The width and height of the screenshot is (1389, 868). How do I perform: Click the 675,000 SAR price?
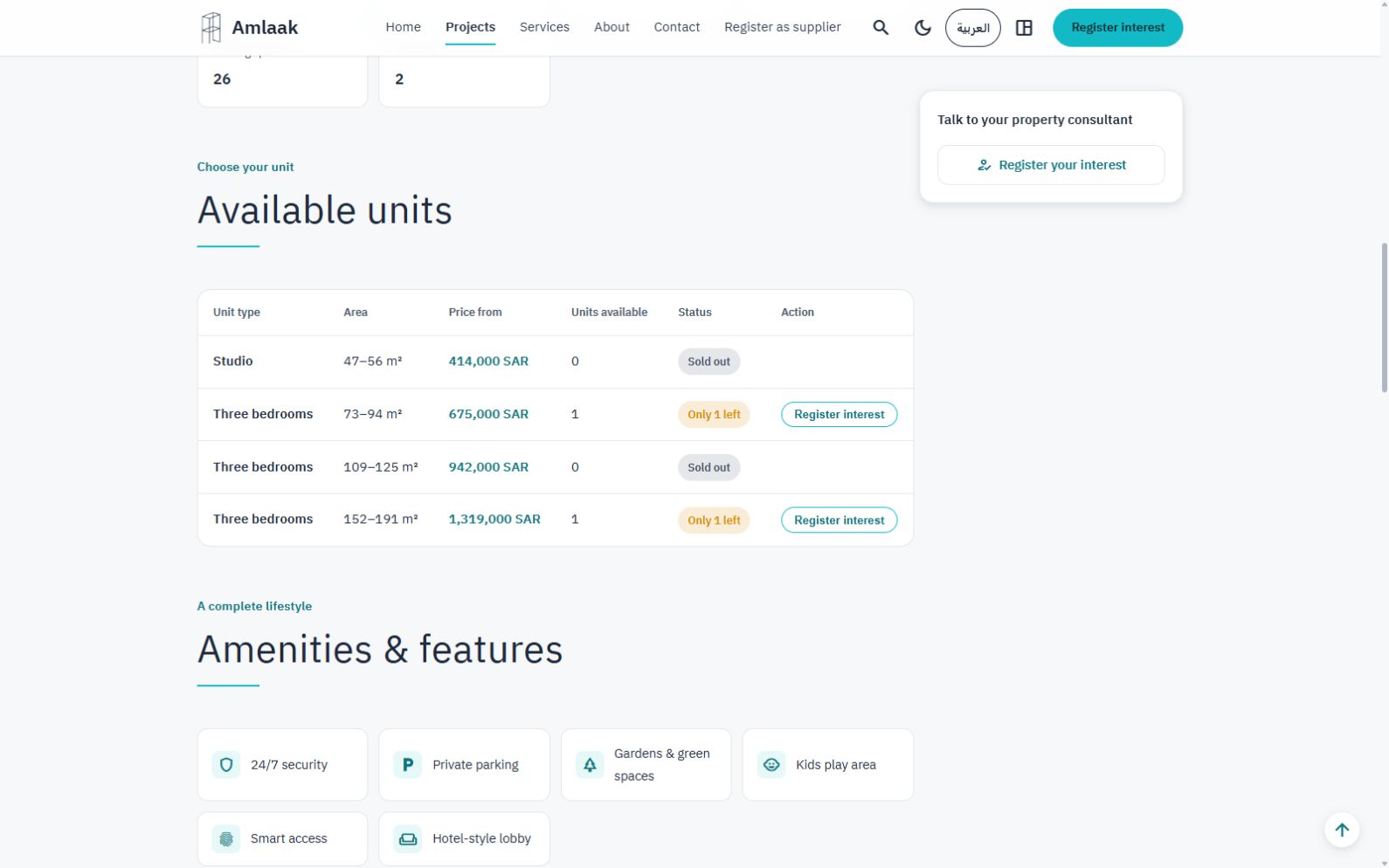coord(488,415)
